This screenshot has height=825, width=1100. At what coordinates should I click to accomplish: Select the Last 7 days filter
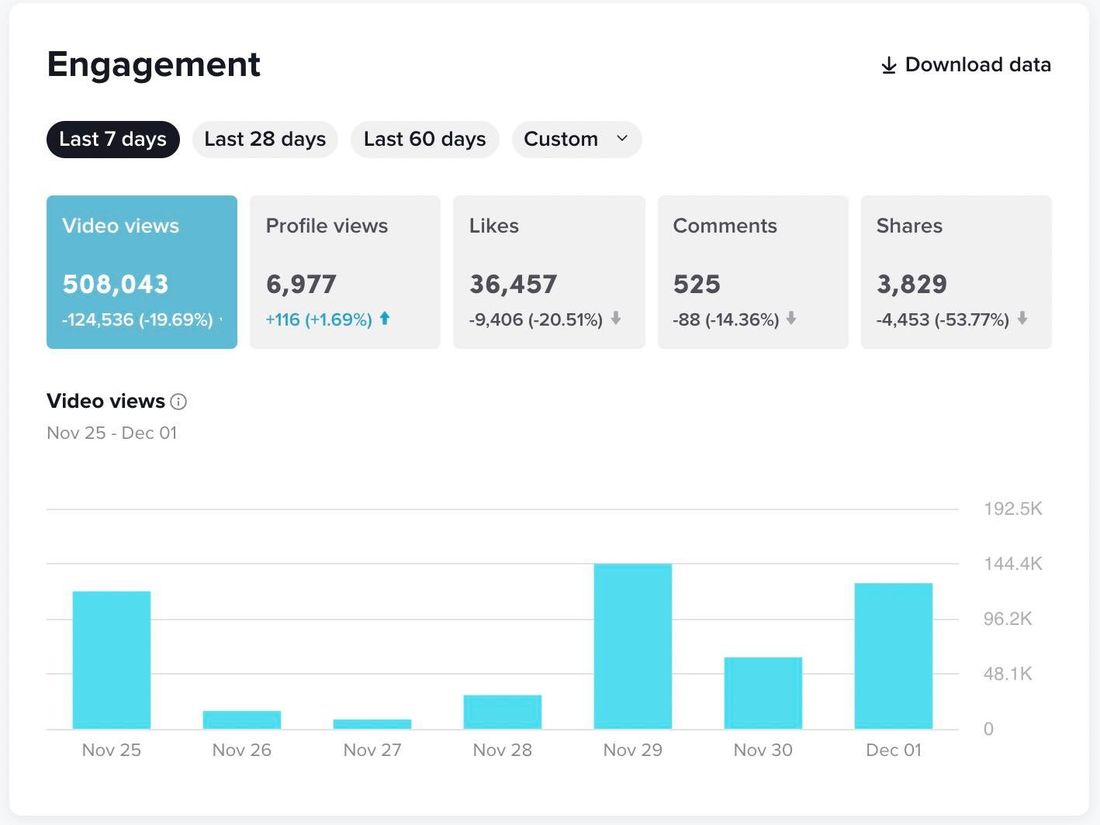[113, 139]
